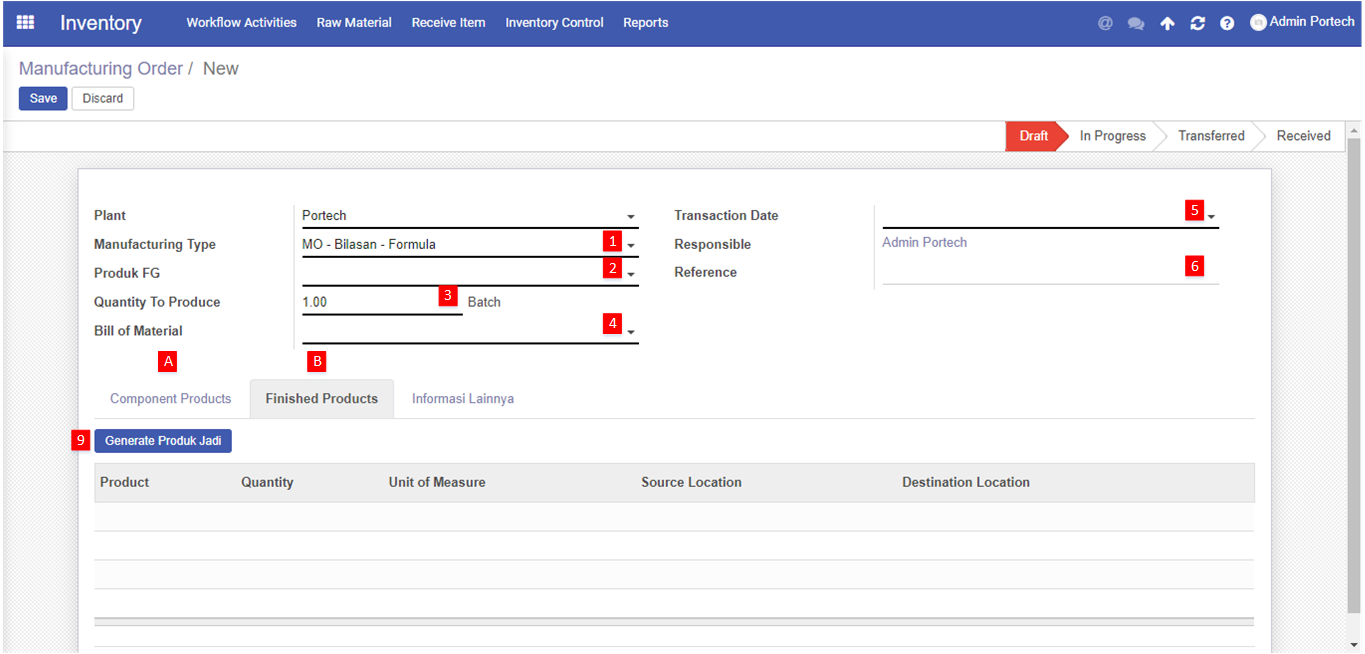Open the help question mark icon
This screenshot has width=1365, height=654.
click(1227, 23)
